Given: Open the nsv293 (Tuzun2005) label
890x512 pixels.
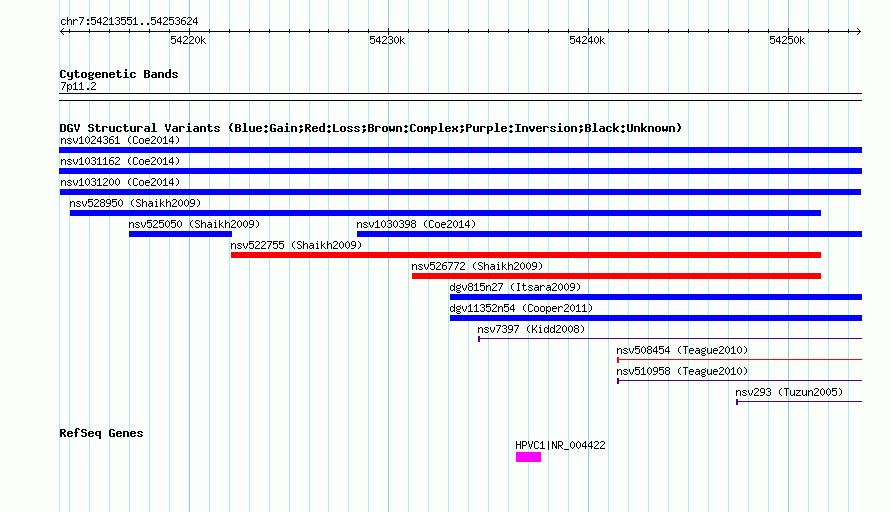Looking at the screenshot, I should (789, 392).
